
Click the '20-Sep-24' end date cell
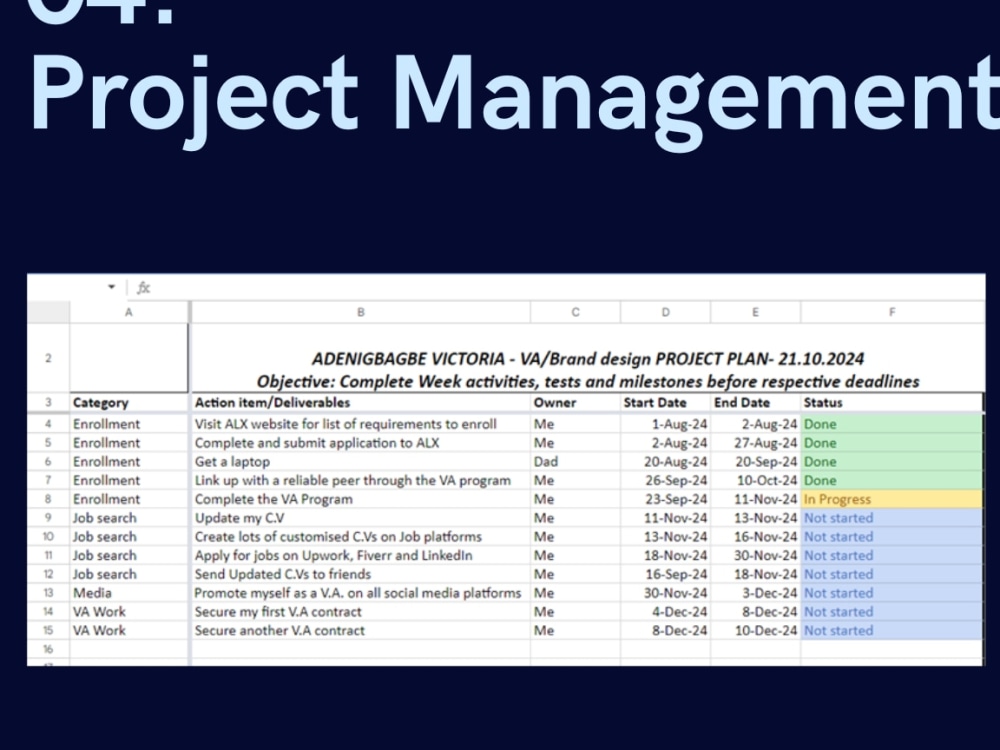click(x=755, y=462)
